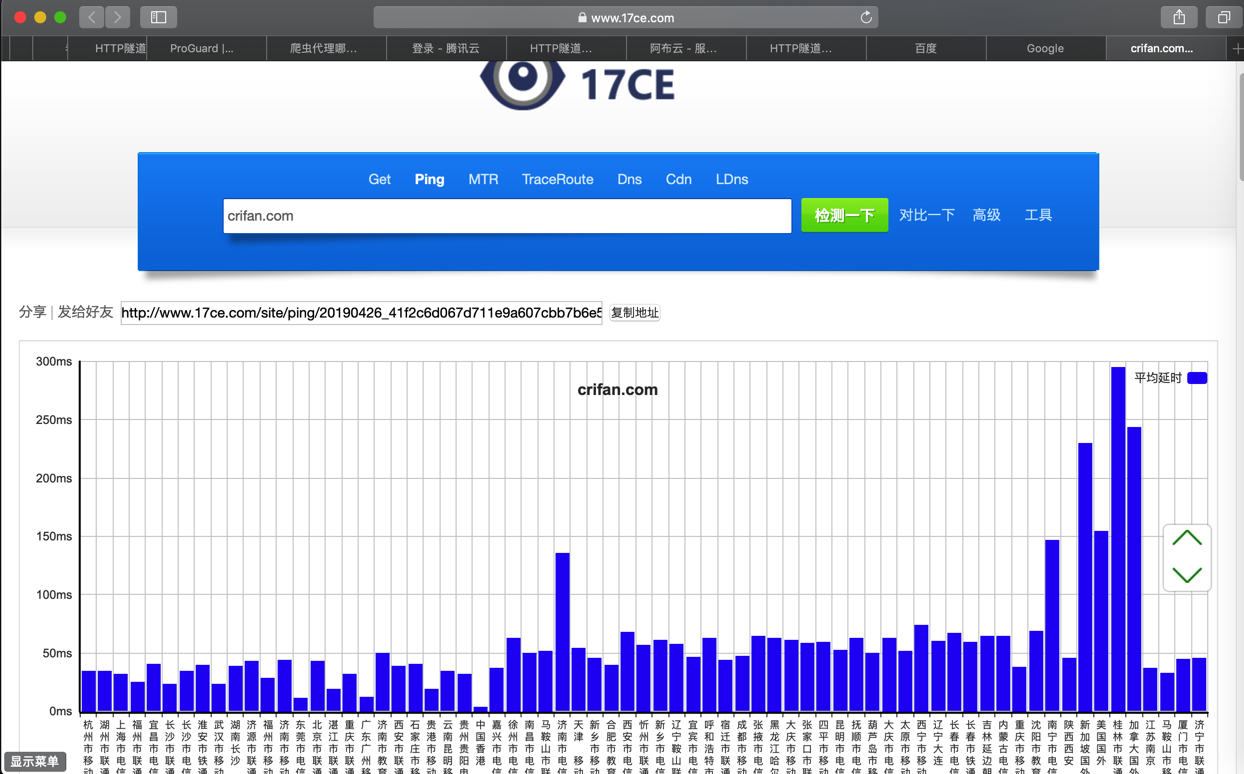Image resolution: width=1244 pixels, height=774 pixels.
Task: Select the TraceRoute test mode
Action: click(x=557, y=179)
